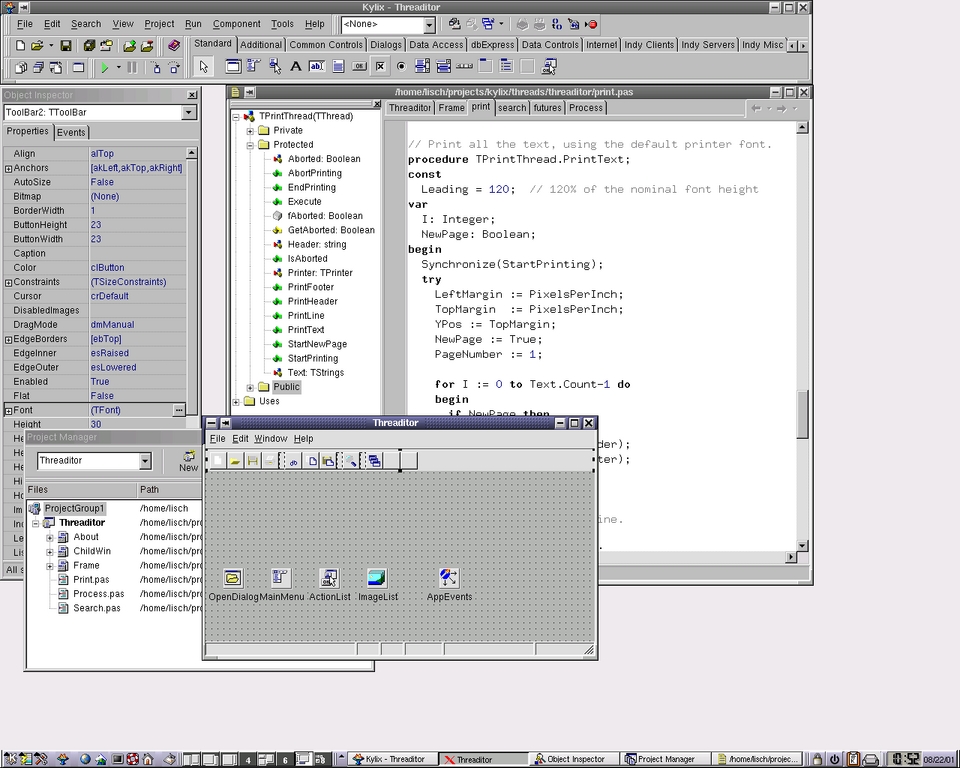Open a project with the Open folder toolbar icon
960x768 pixels.
click(x=37, y=44)
